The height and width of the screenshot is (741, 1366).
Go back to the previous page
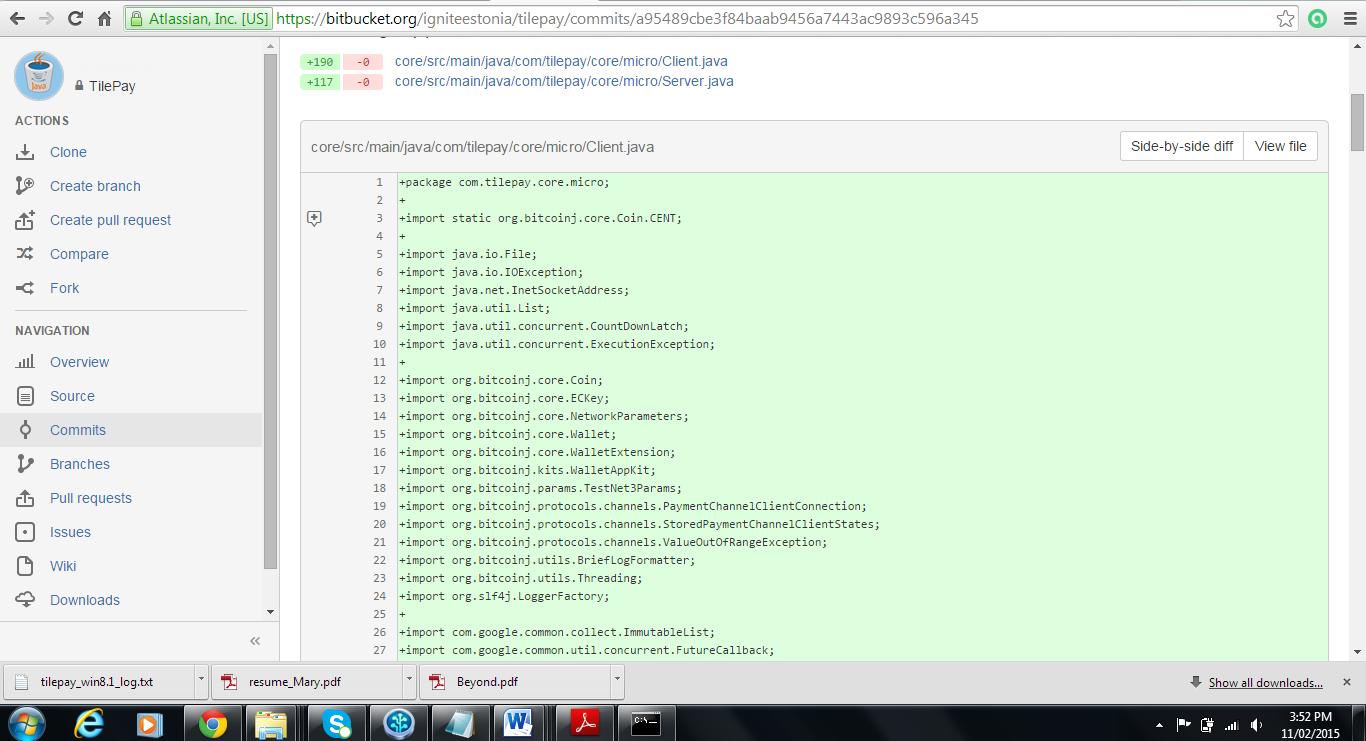16,19
